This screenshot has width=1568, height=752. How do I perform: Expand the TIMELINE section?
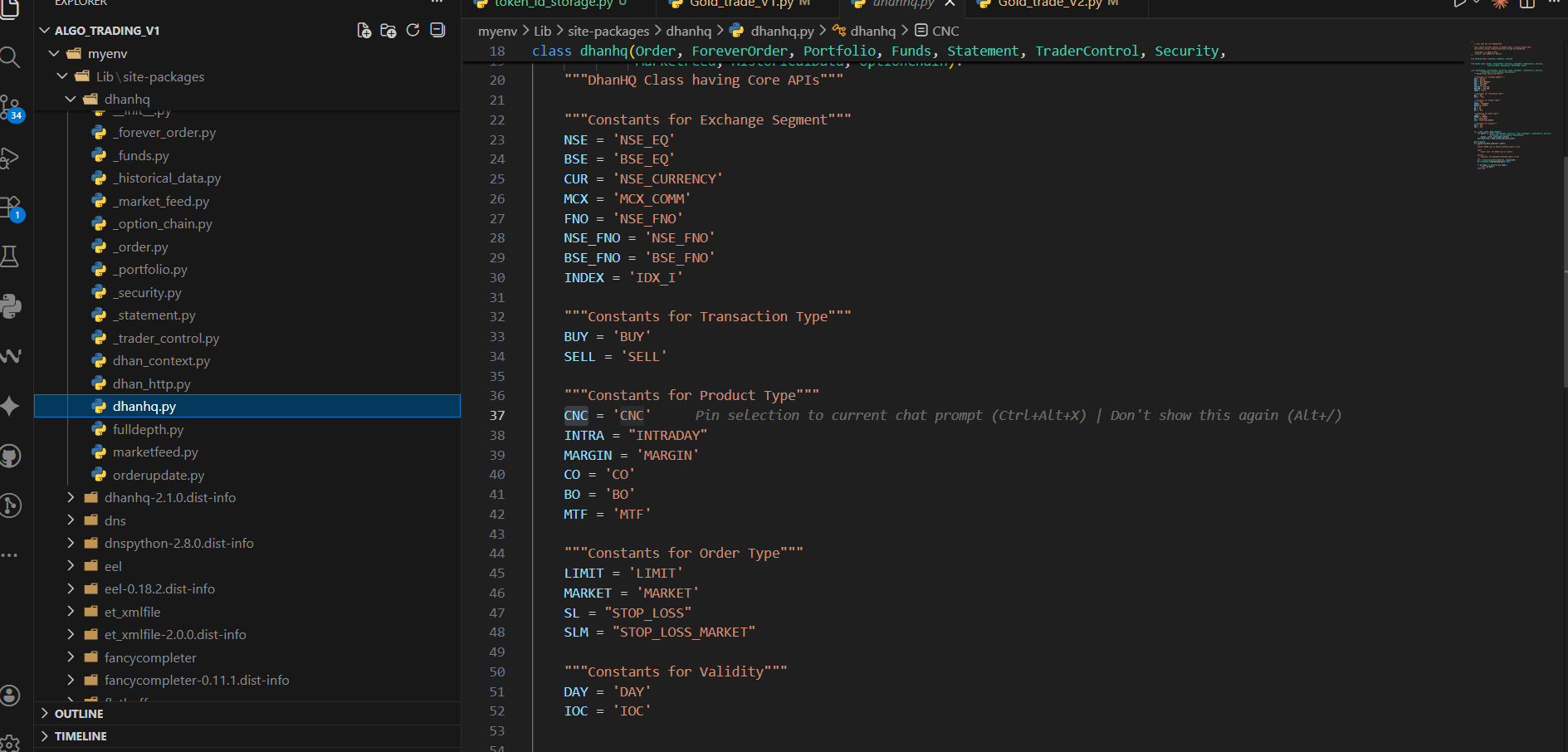click(x=81, y=736)
